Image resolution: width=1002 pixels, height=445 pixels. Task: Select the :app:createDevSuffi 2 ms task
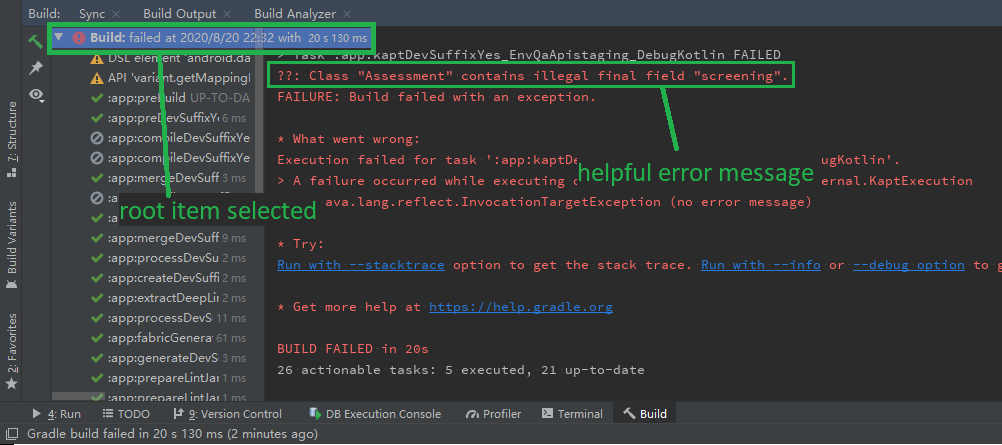pos(171,278)
